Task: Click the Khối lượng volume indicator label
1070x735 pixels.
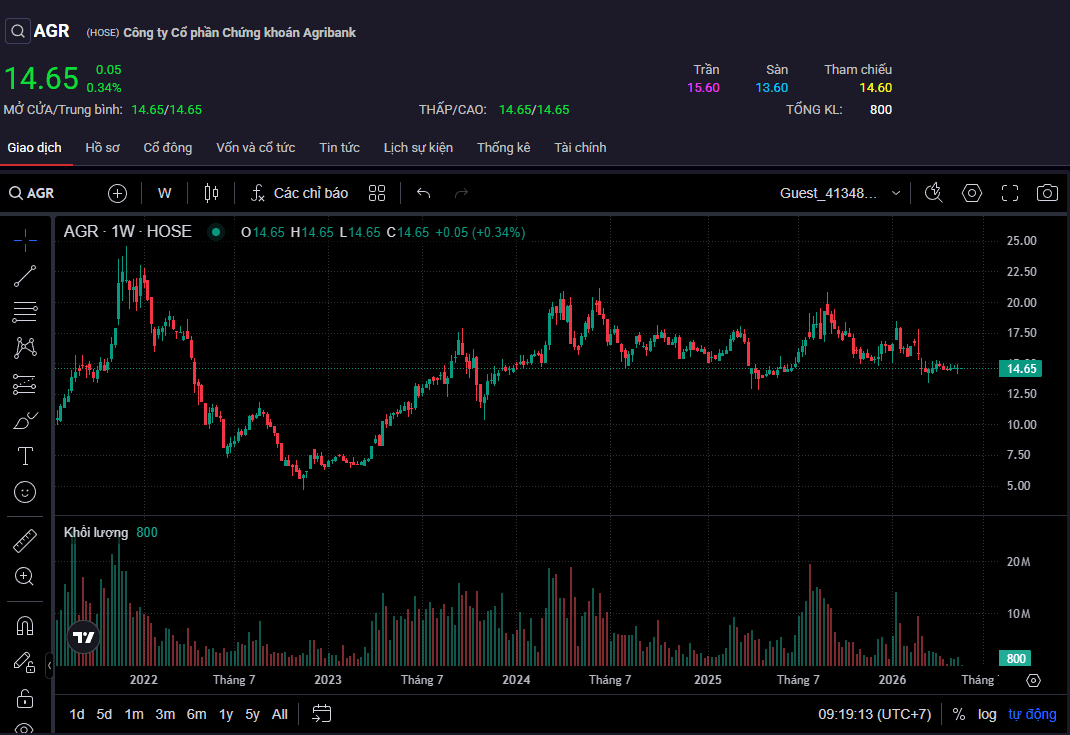Action: point(96,532)
